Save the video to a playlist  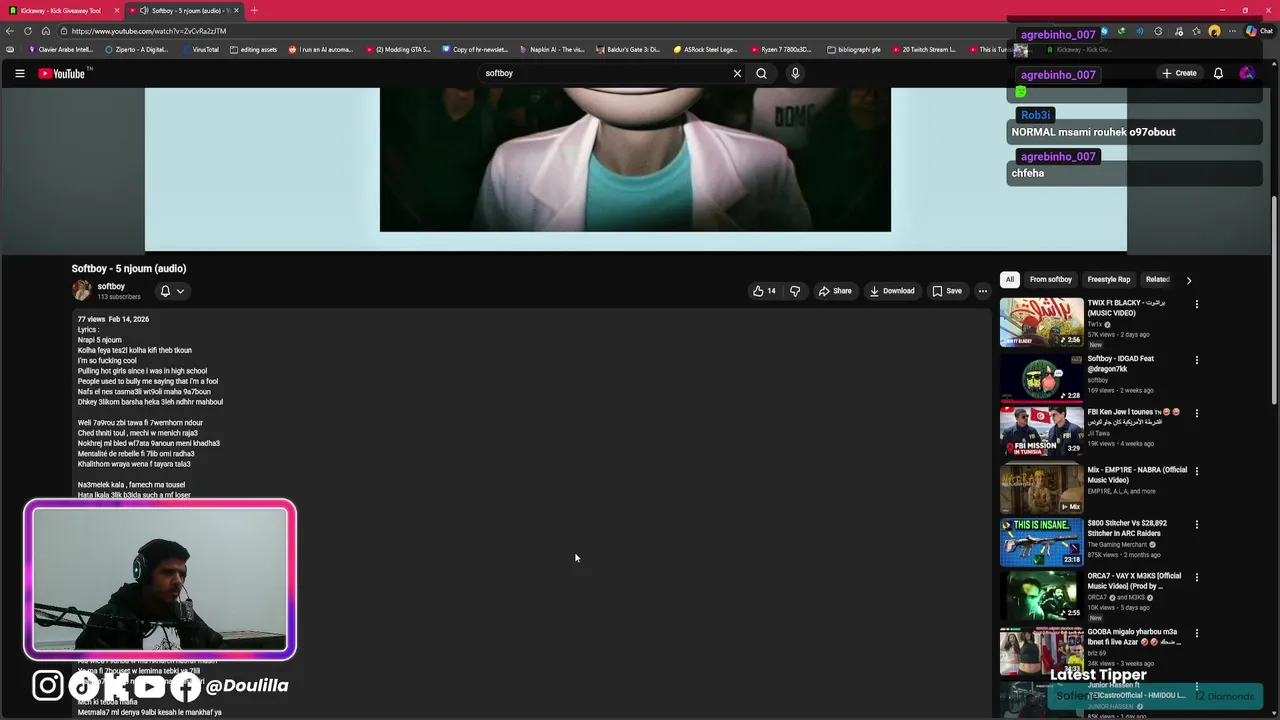click(947, 291)
